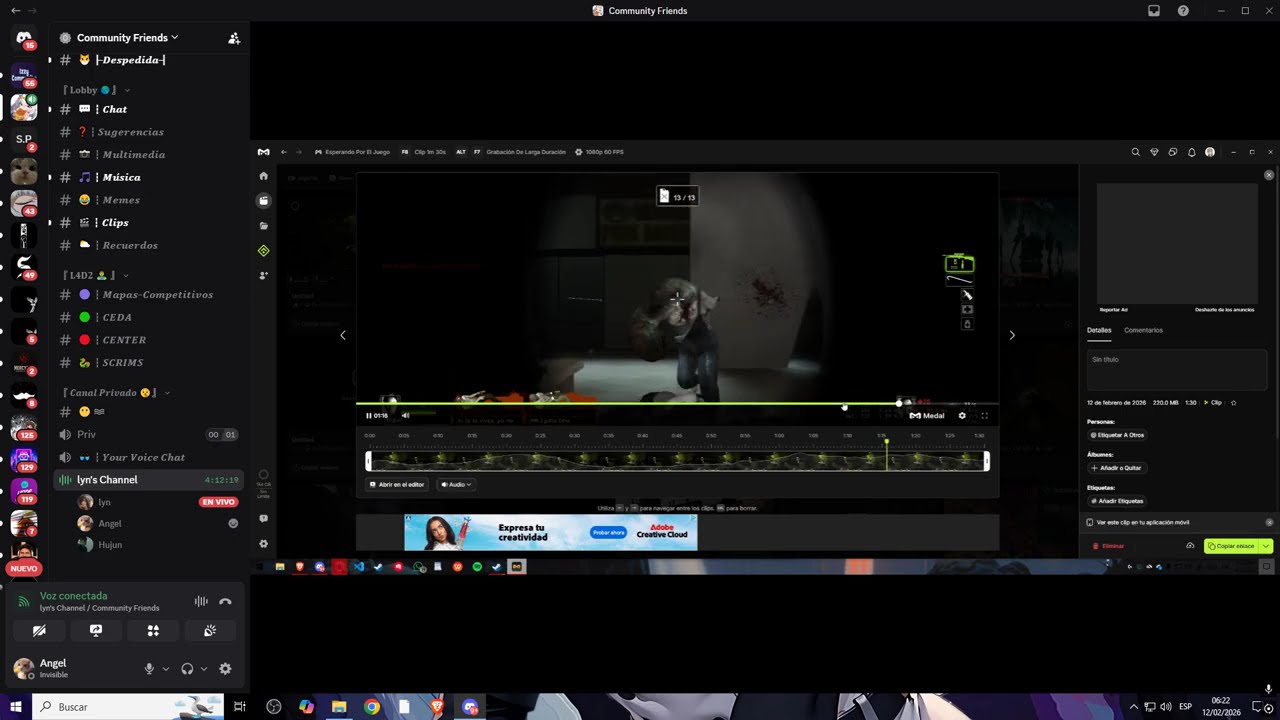Open Medal profile avatar in title bar
This screenshot has width=1280, height=720.
click(1210, 152)
